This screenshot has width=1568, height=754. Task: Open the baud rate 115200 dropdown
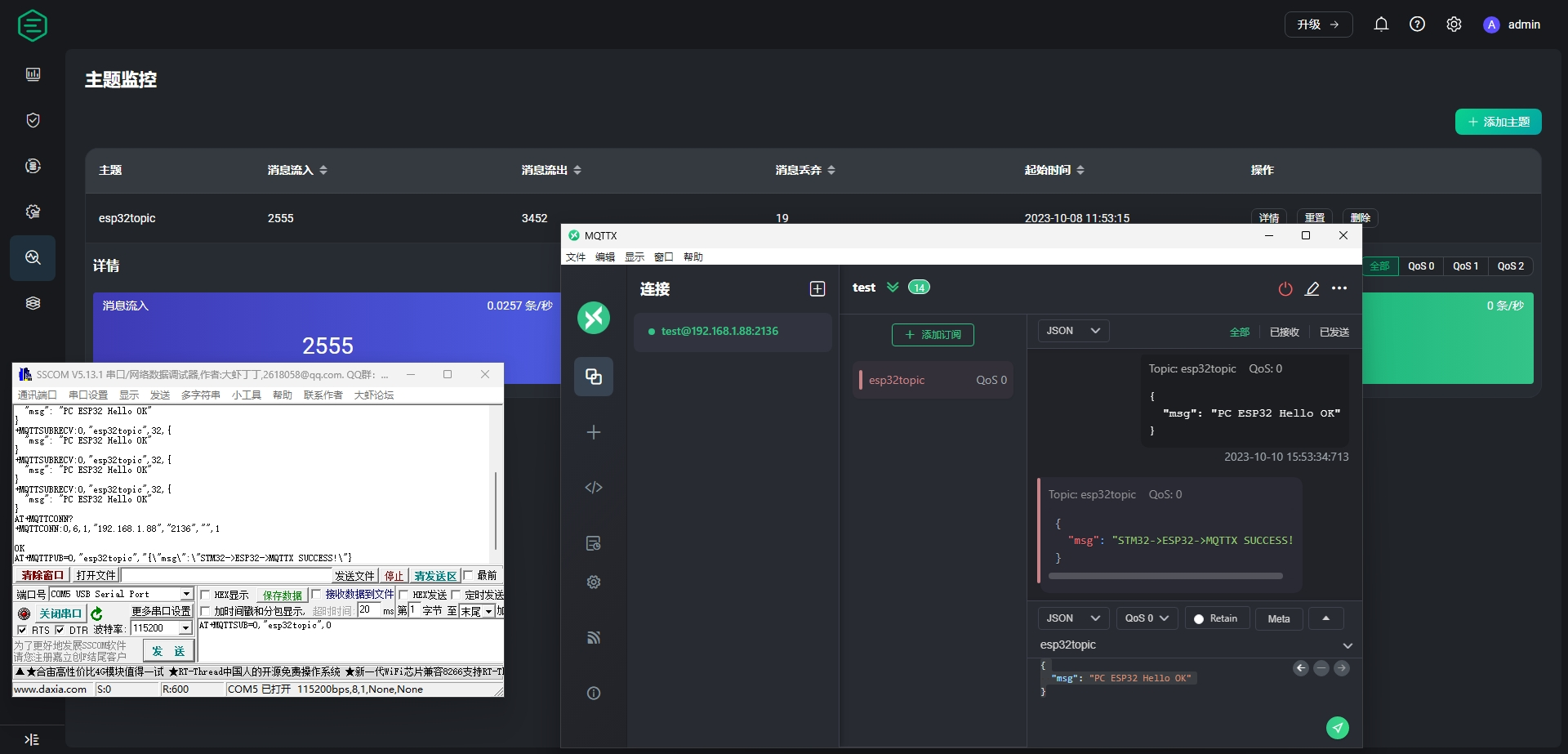pyautogui.click(x=185, y=628)
